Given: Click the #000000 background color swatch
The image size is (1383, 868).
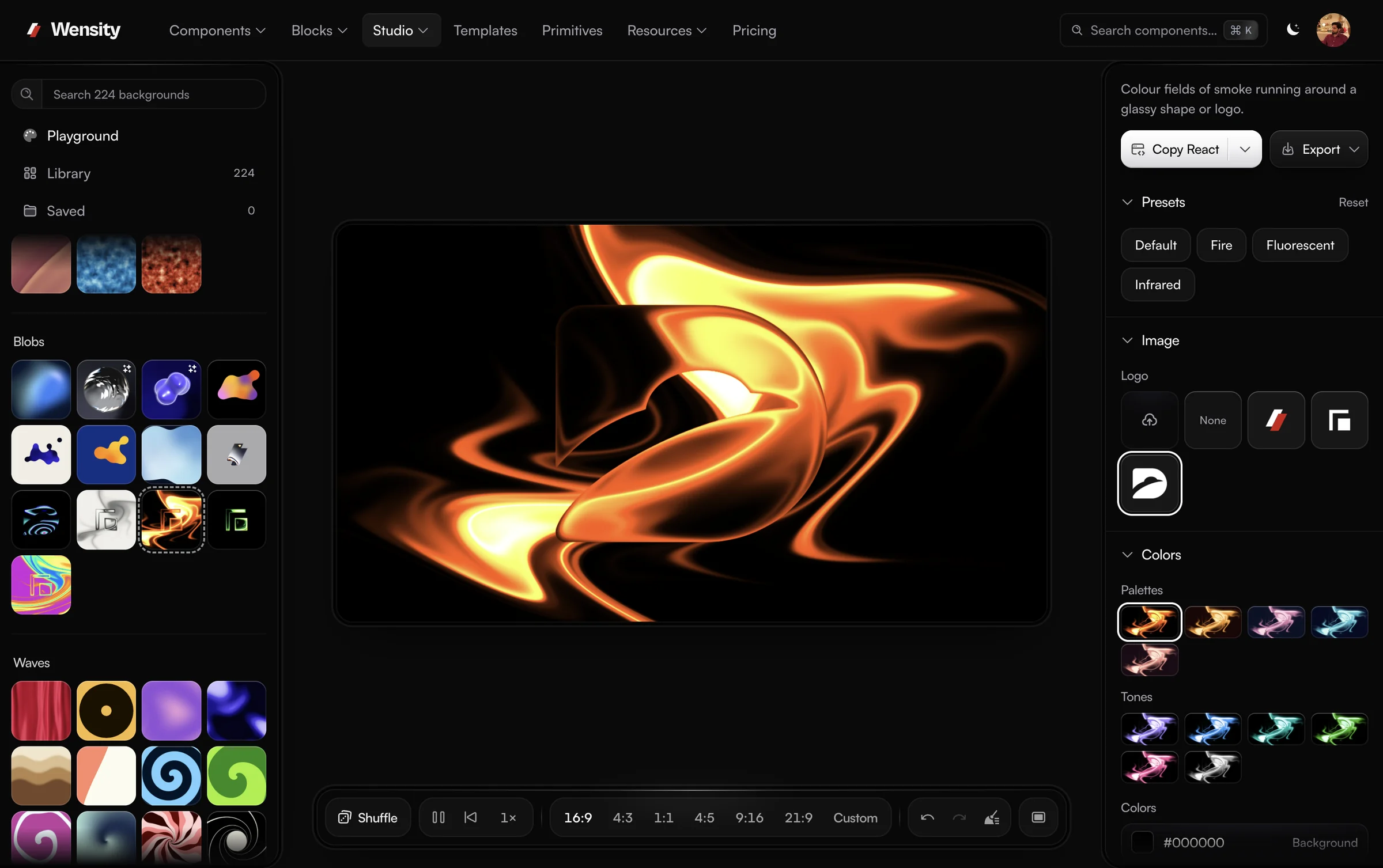Looking at the screenshot, I should (x=1142, y=842).
